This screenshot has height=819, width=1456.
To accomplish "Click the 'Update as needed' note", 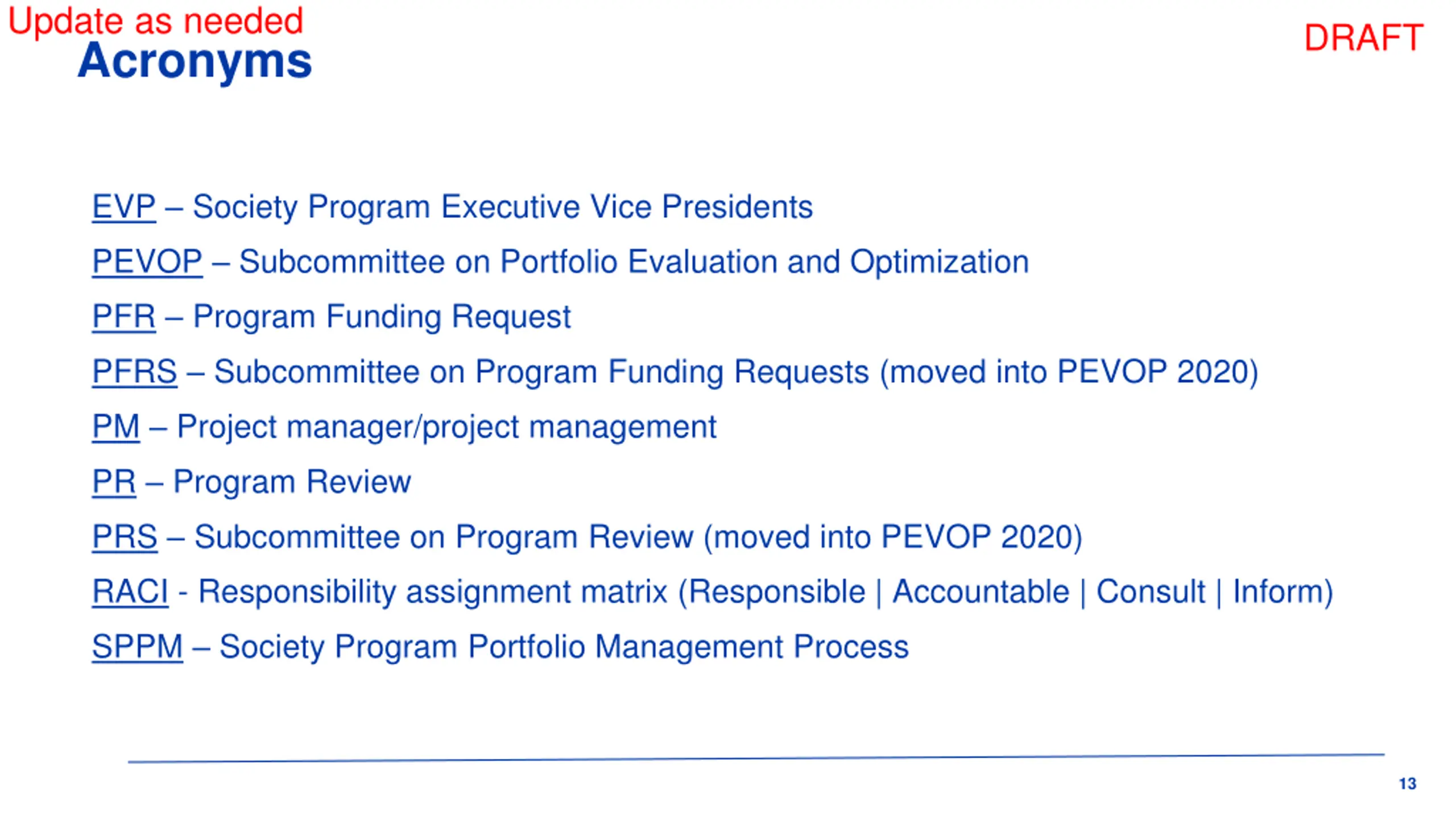I will (155, 21).
